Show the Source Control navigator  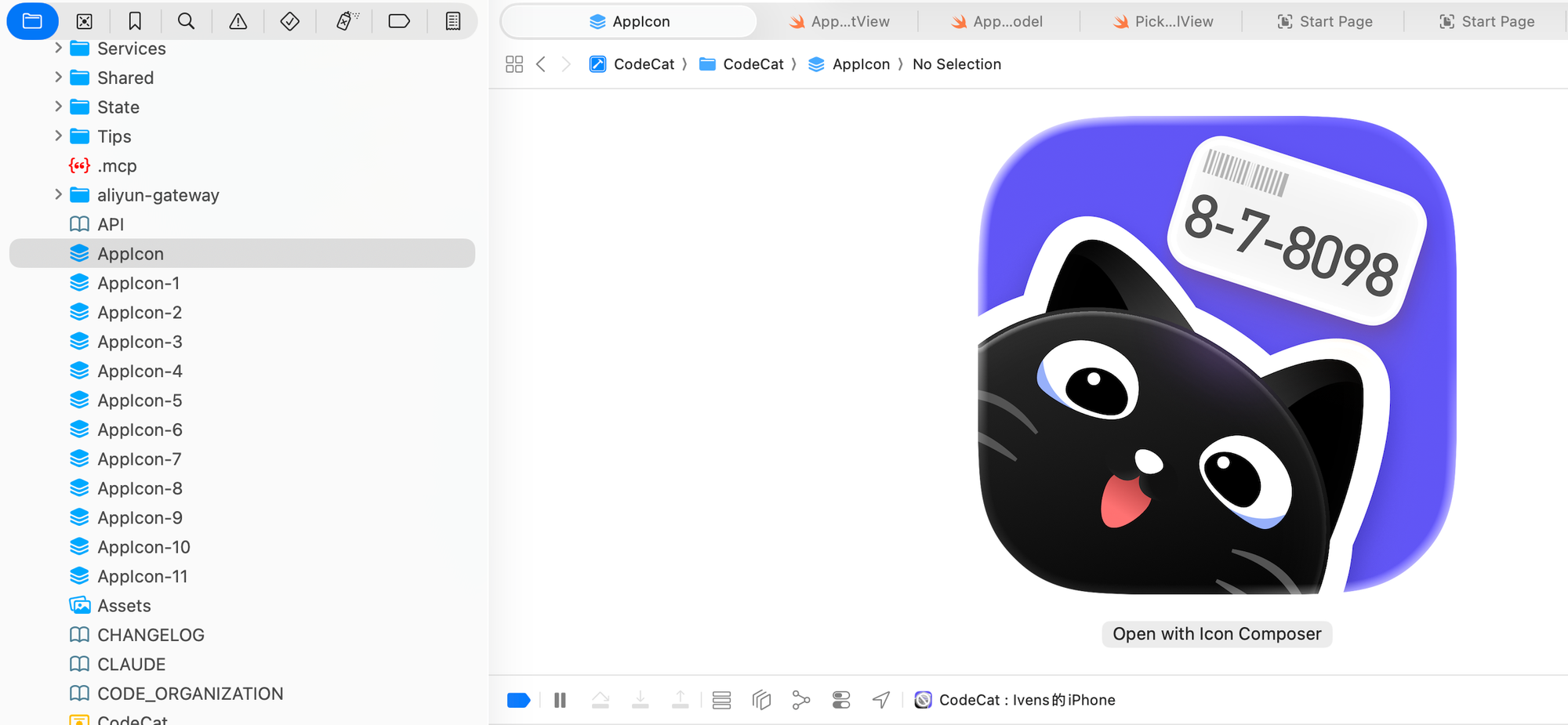tap(85, 21)
